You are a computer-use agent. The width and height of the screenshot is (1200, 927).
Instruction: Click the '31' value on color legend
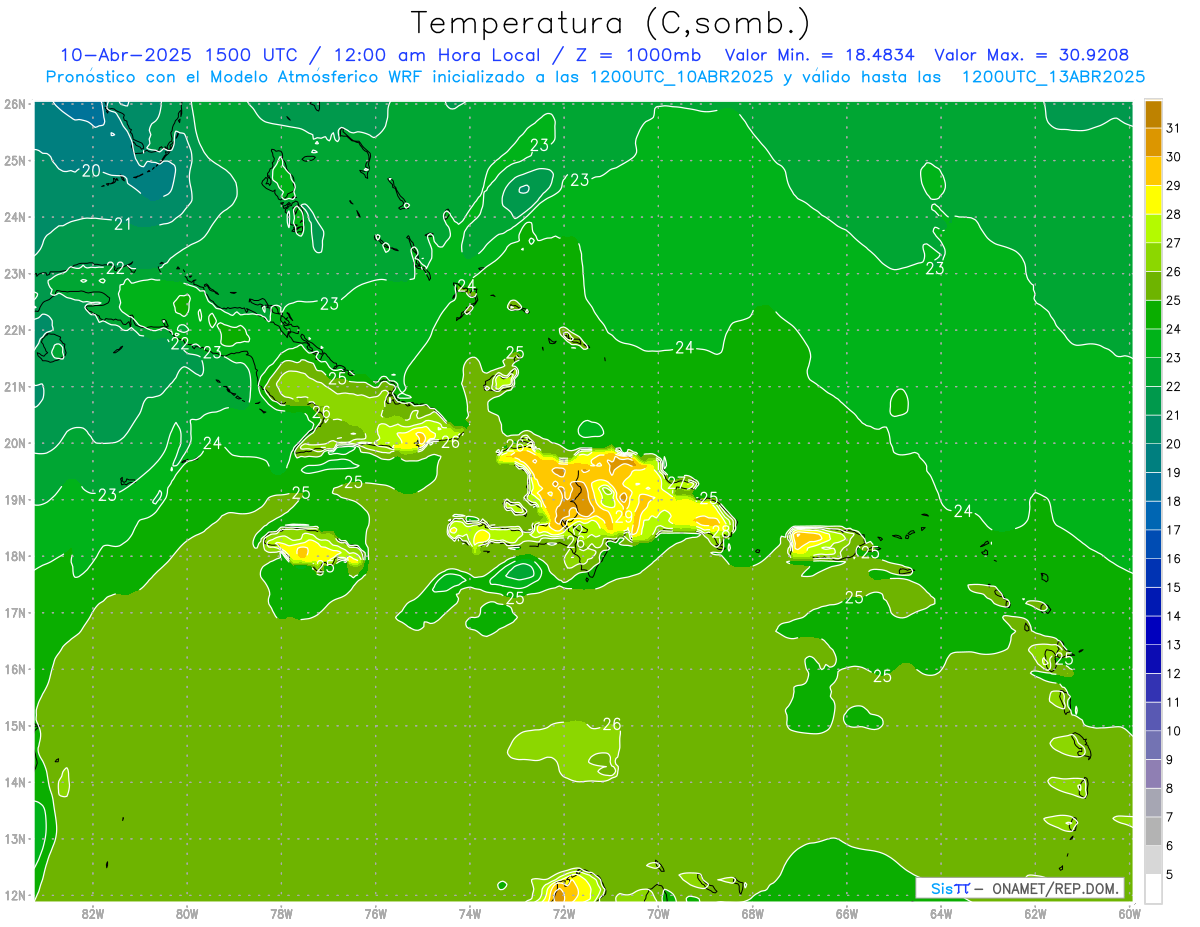pos(1174,127)
